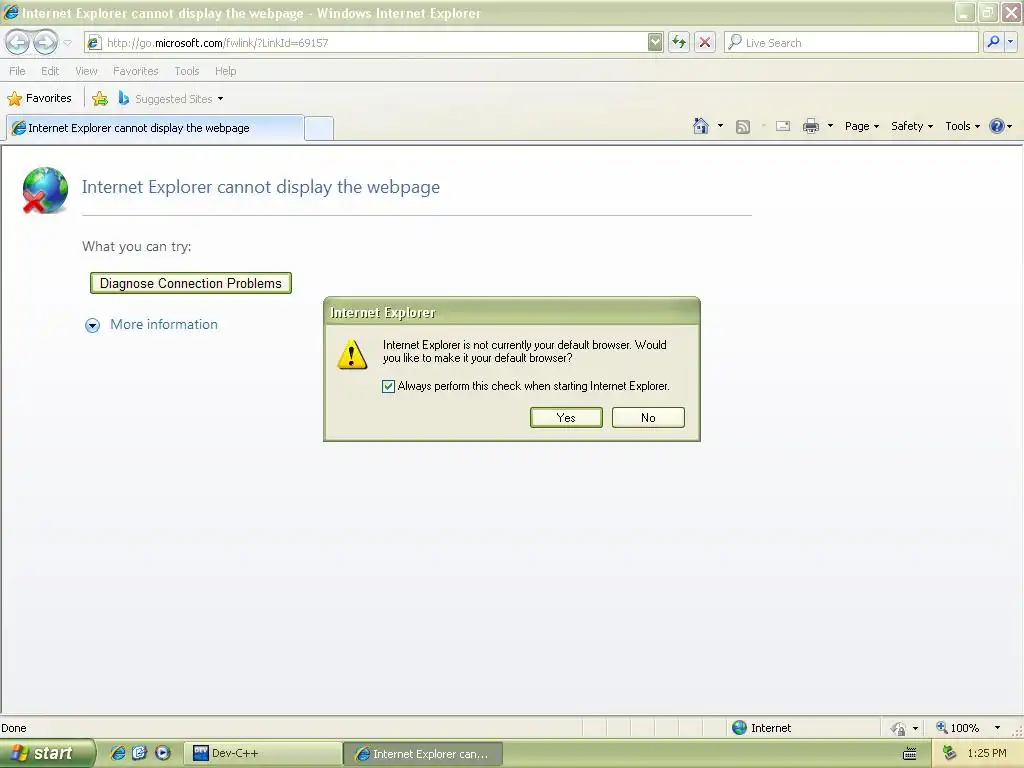1024x768 pixels.
Task: Click the Favorites star button
Action: coord(39,99)
